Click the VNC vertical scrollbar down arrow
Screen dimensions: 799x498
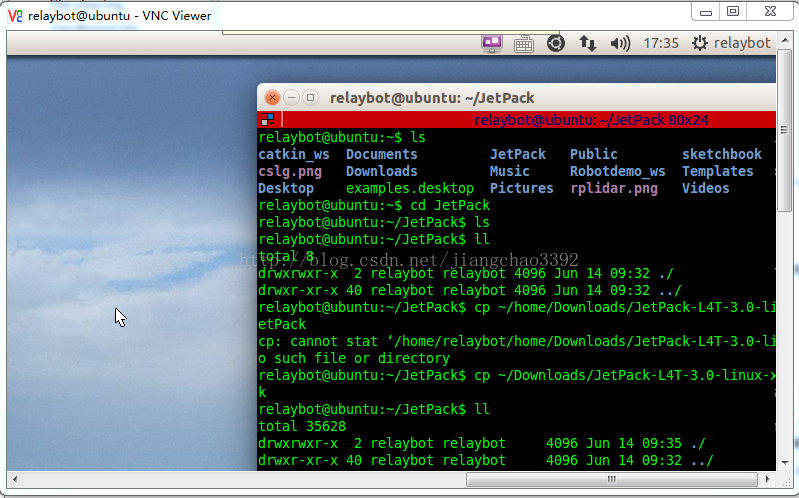[x=785, y=463]
